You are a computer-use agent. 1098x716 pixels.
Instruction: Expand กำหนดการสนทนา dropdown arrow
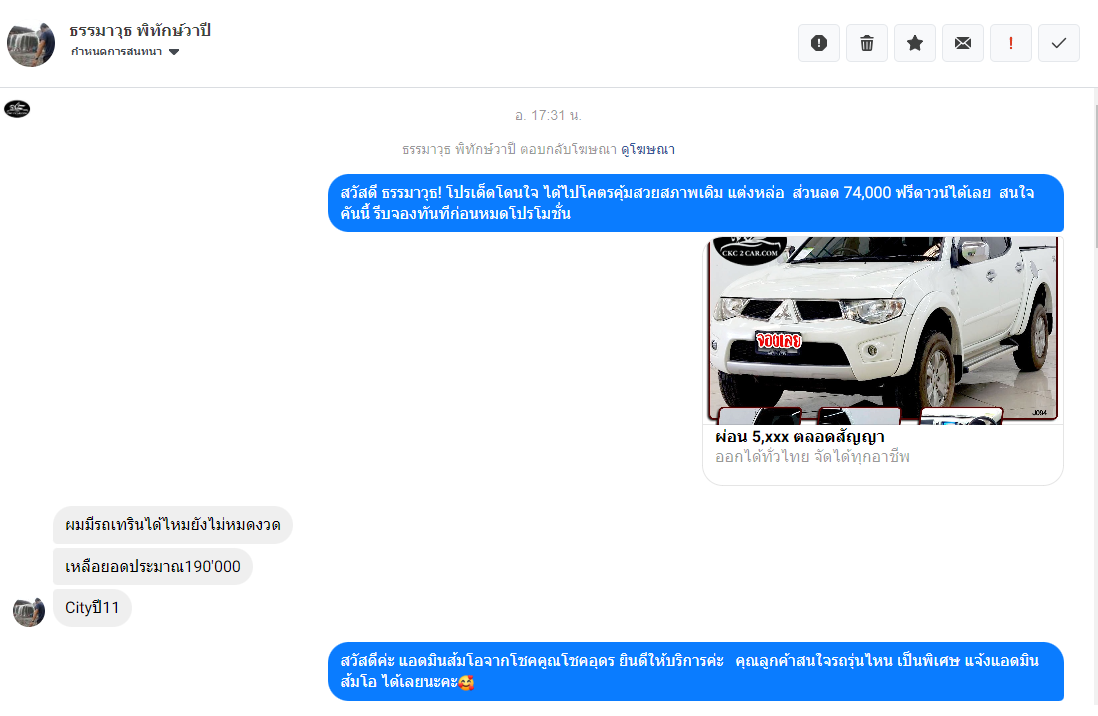tap(174, 52)
